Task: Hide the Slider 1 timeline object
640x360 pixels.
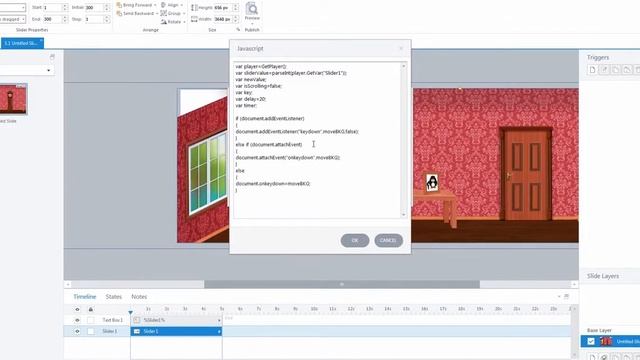Action: 77,331
